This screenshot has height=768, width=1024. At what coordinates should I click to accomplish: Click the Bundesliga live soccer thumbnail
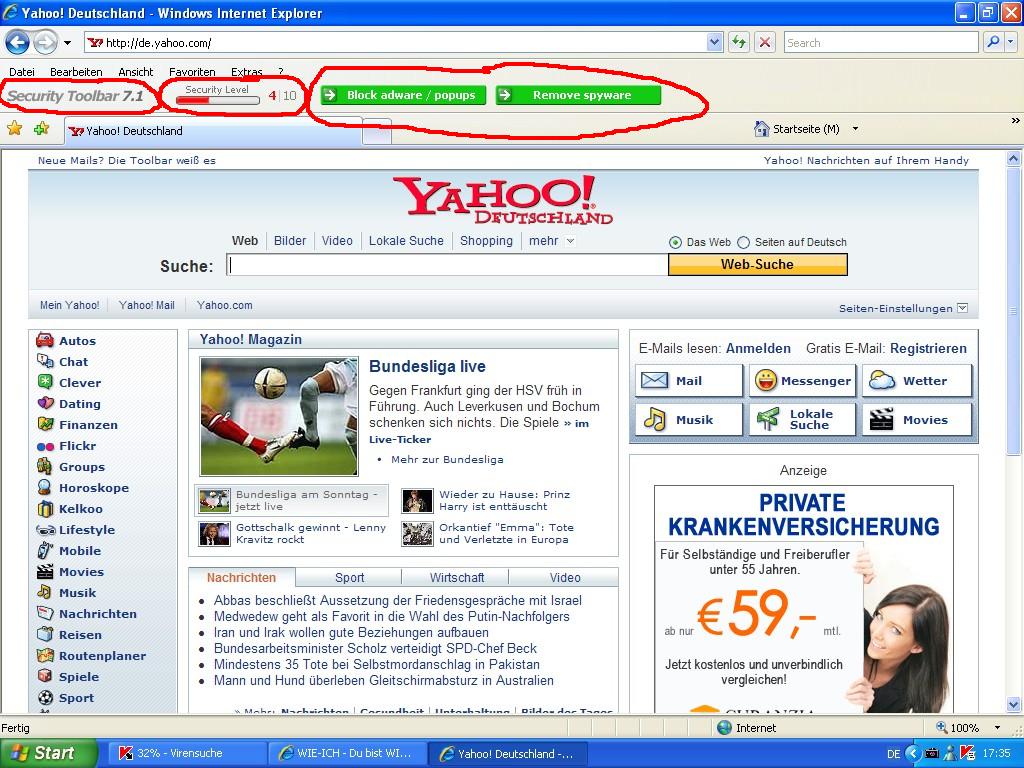click(280, 416)
